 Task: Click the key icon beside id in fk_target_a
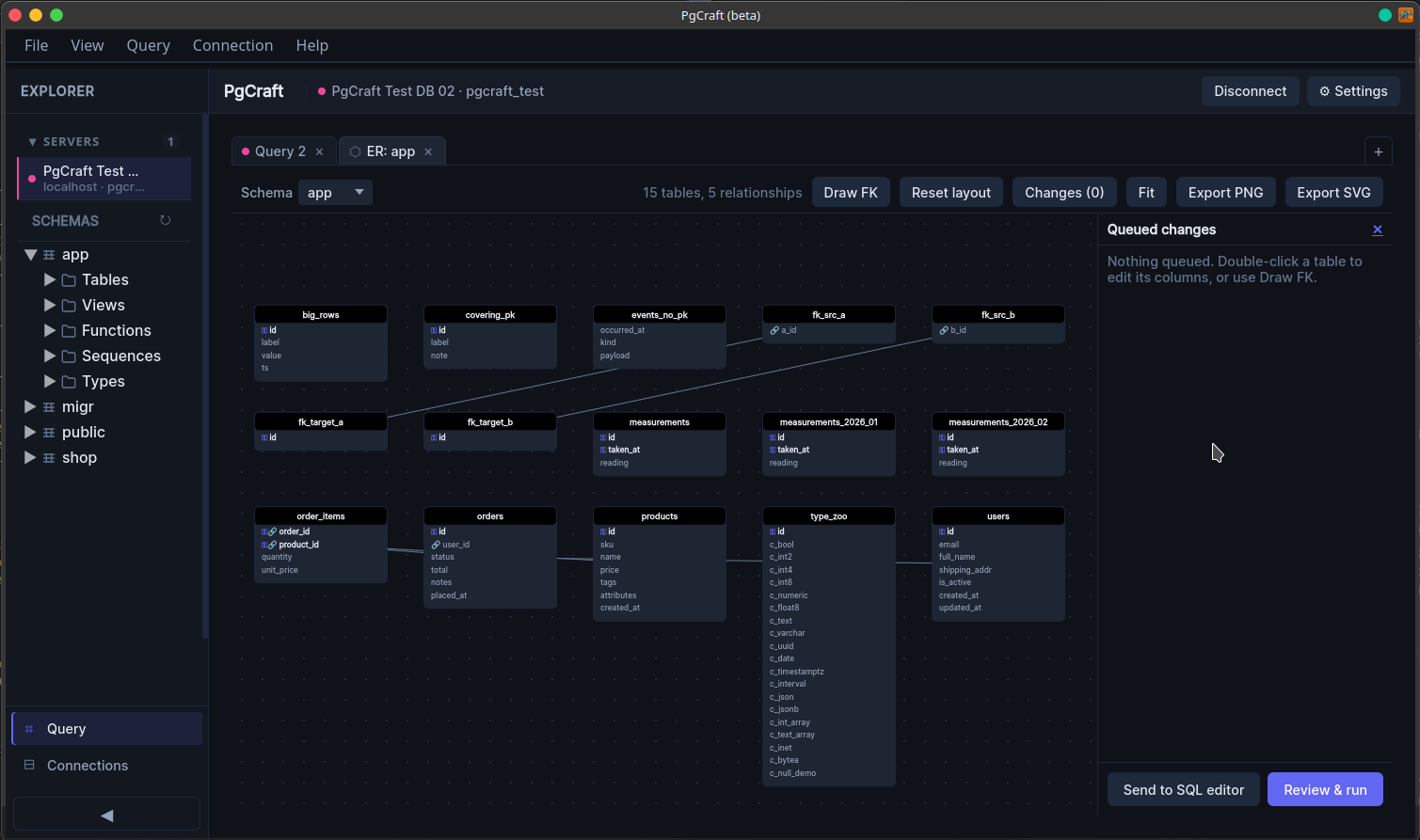point(264,437)
